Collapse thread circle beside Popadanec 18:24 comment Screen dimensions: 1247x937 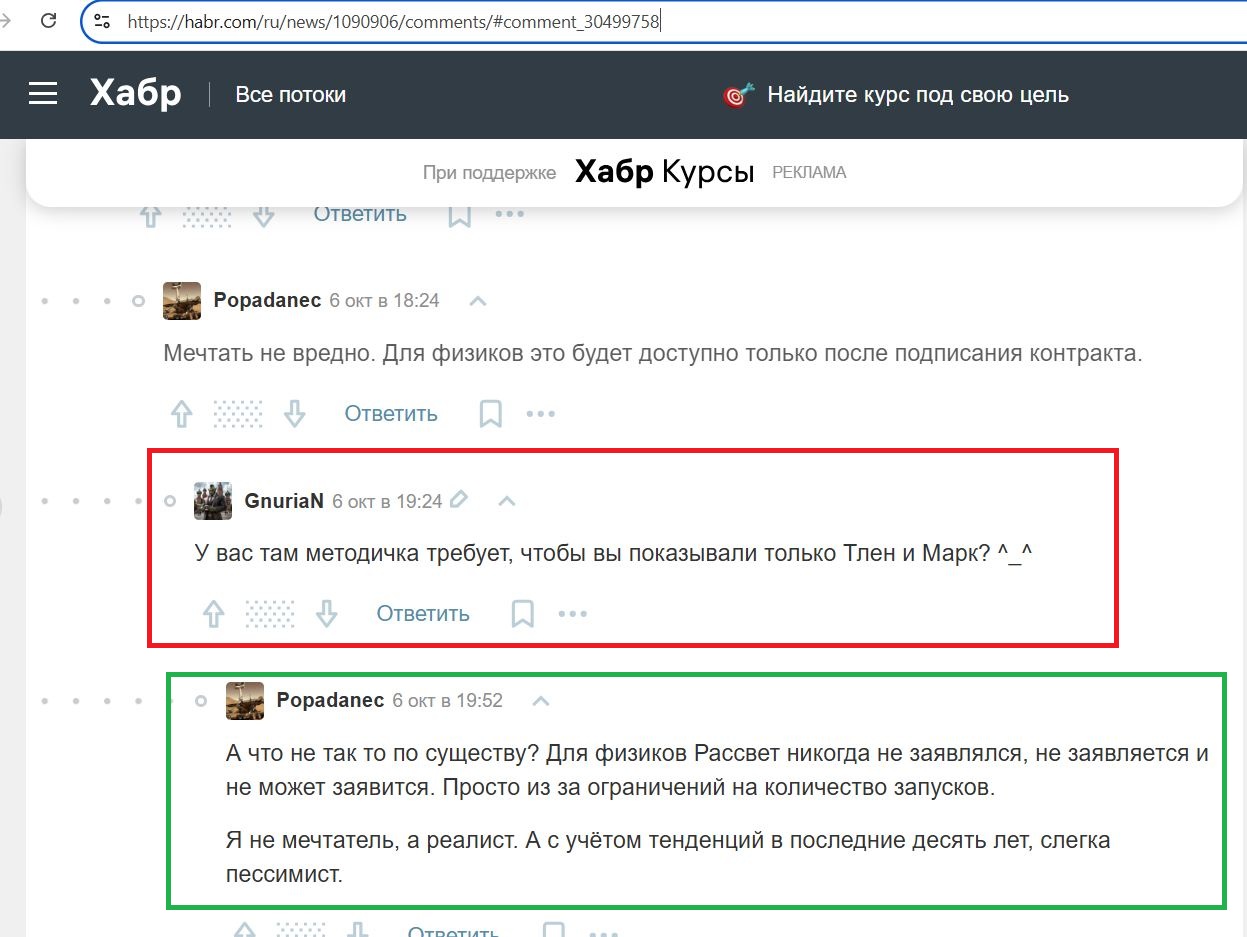tap(139, 301)
